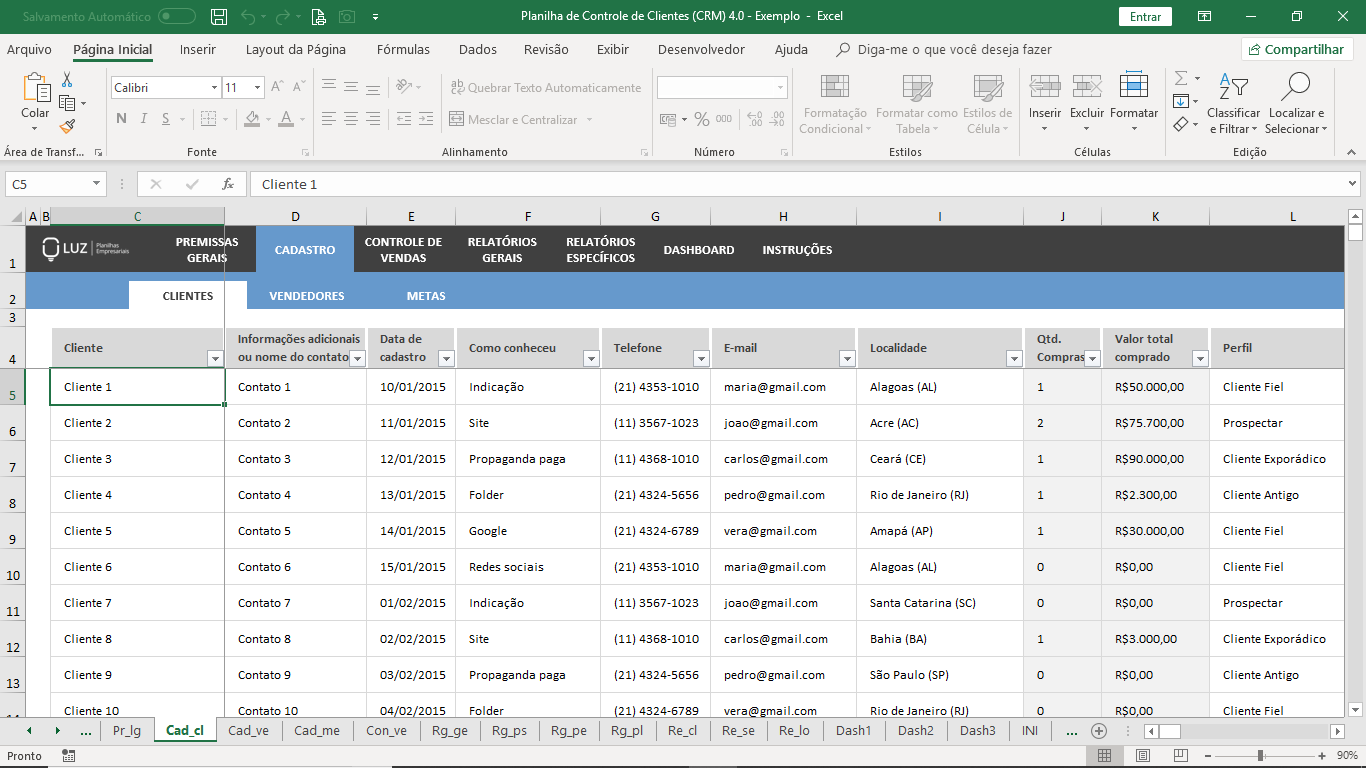
Task: Apply italic with the I button
Action: [143, 119]
